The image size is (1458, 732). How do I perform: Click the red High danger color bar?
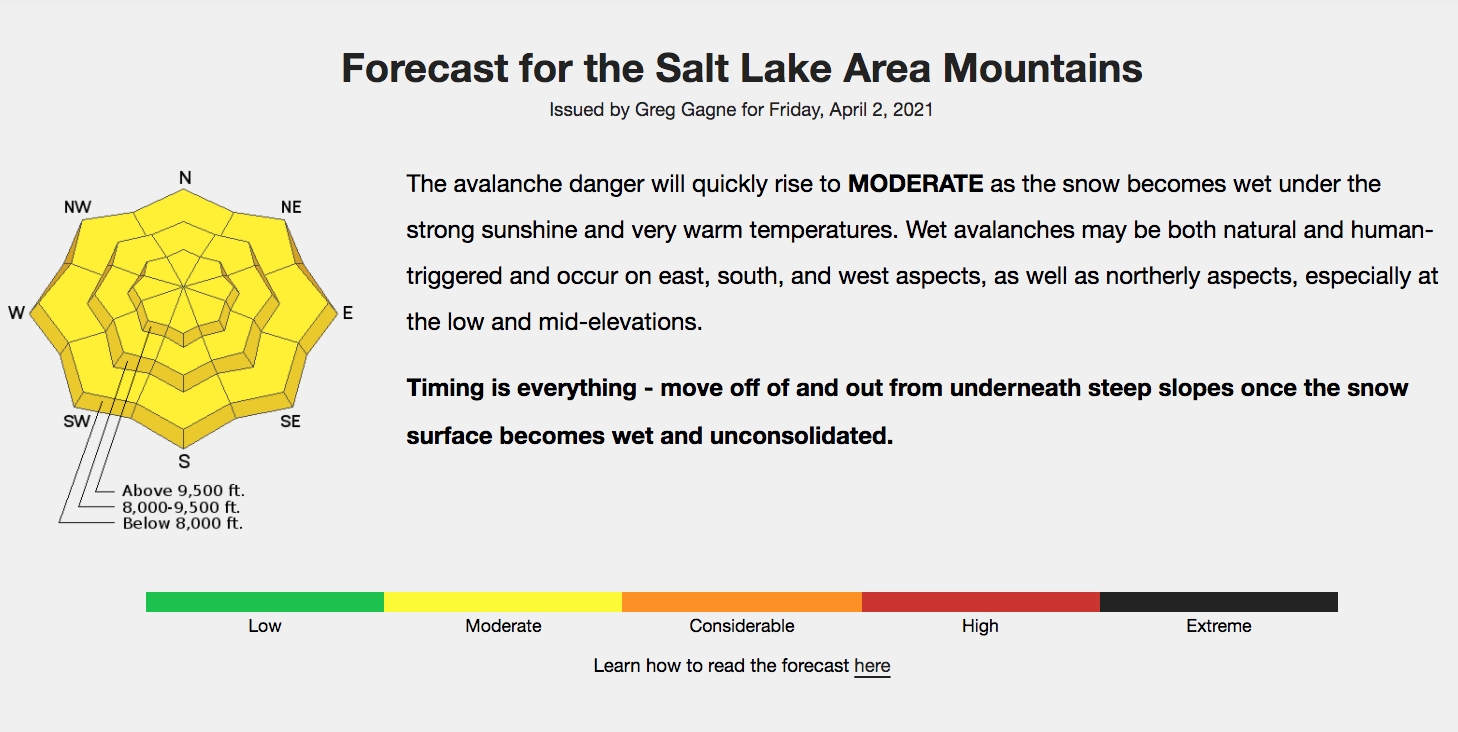coord(981,601)
